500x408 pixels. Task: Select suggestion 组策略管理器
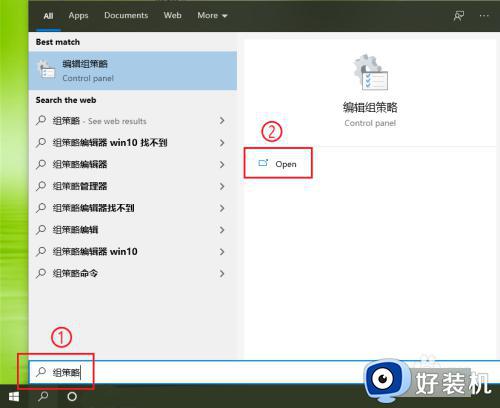click(133, 186)
